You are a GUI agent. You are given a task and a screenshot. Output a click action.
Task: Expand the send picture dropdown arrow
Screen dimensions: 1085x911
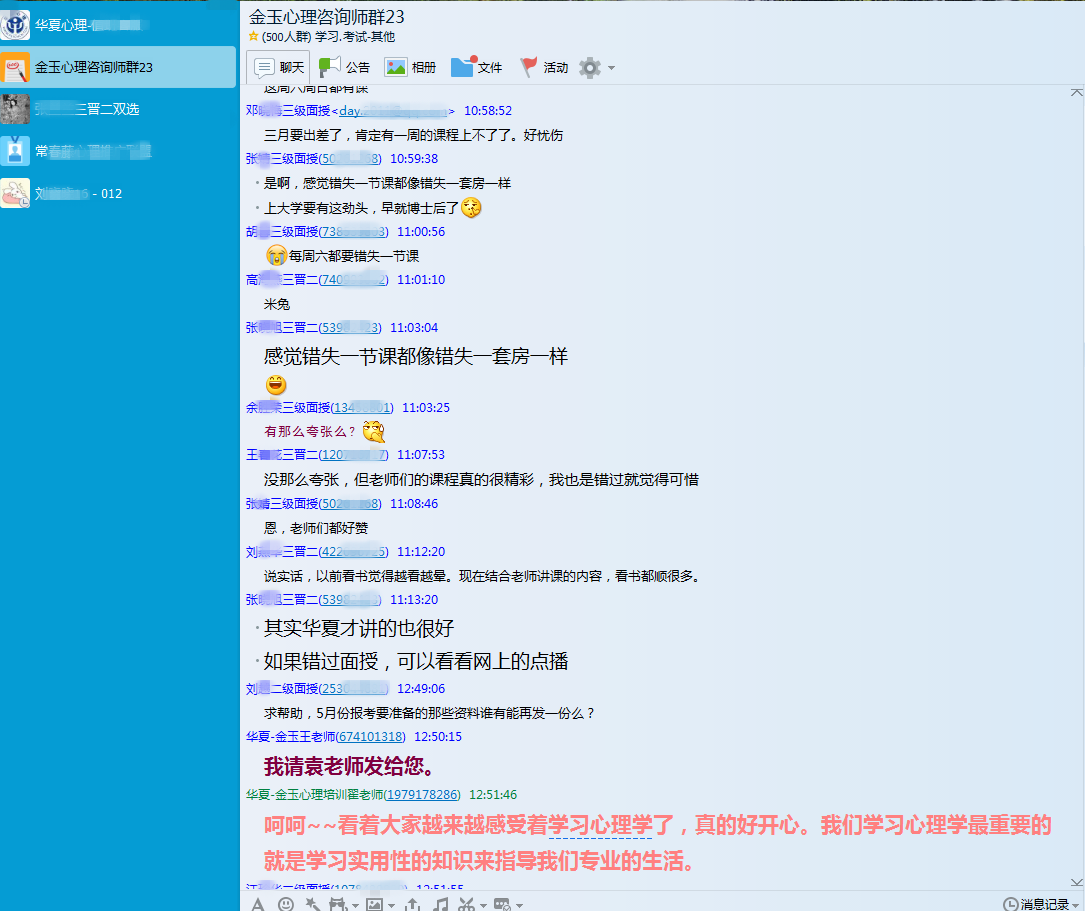tap(389, 905)
